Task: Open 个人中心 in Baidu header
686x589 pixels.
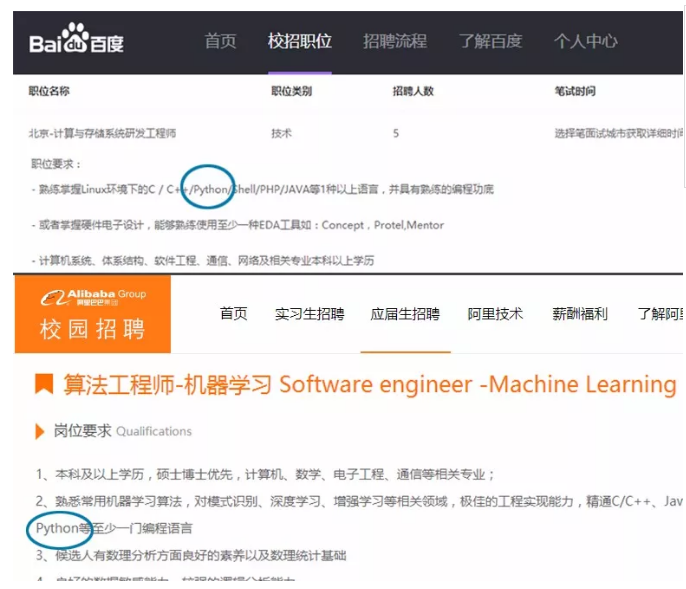Action: tap(585, 41)
